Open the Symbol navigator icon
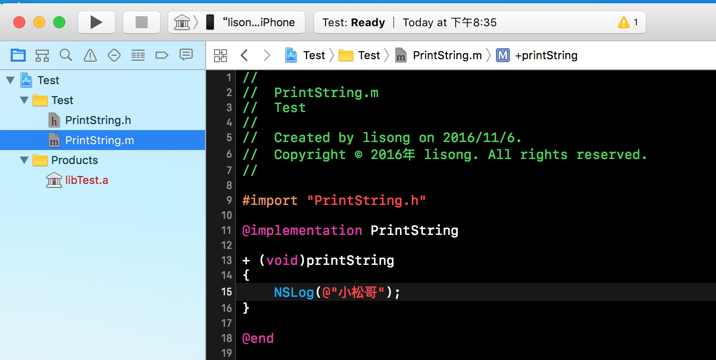This screenshot has width=716, height=360. (x=42, y=56)
